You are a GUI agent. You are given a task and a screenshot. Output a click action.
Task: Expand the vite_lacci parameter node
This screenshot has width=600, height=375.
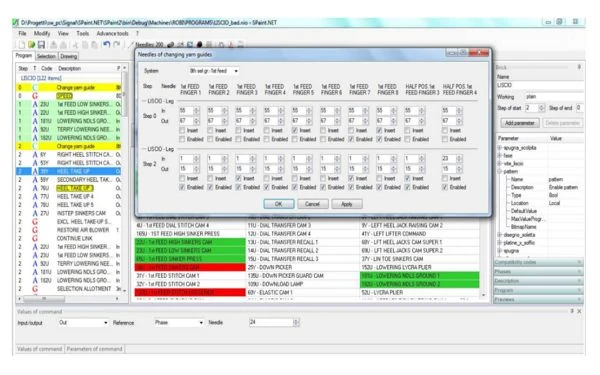tap(499, 164)
